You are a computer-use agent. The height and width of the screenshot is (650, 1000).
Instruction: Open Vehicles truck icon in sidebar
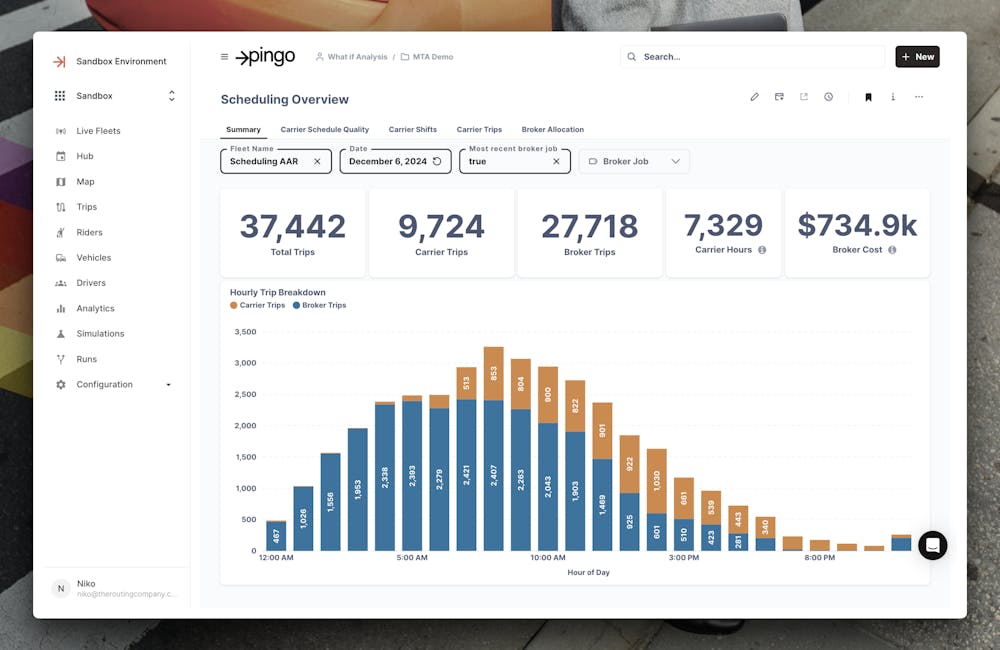[61, 258]
